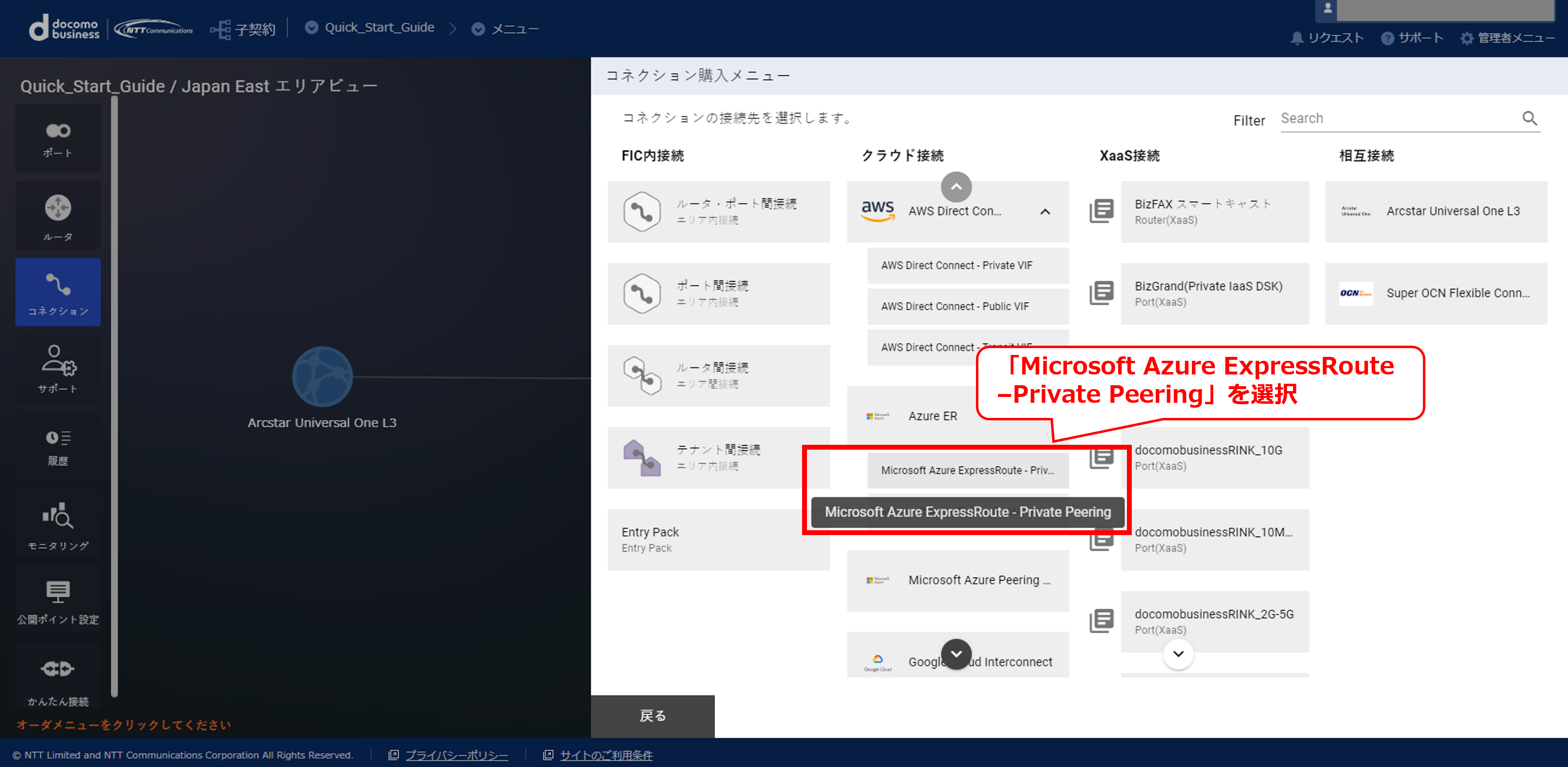This screenshot has width=1568, height=767.
Task: Click the search magnifier icon
Action: (1529, 119)
